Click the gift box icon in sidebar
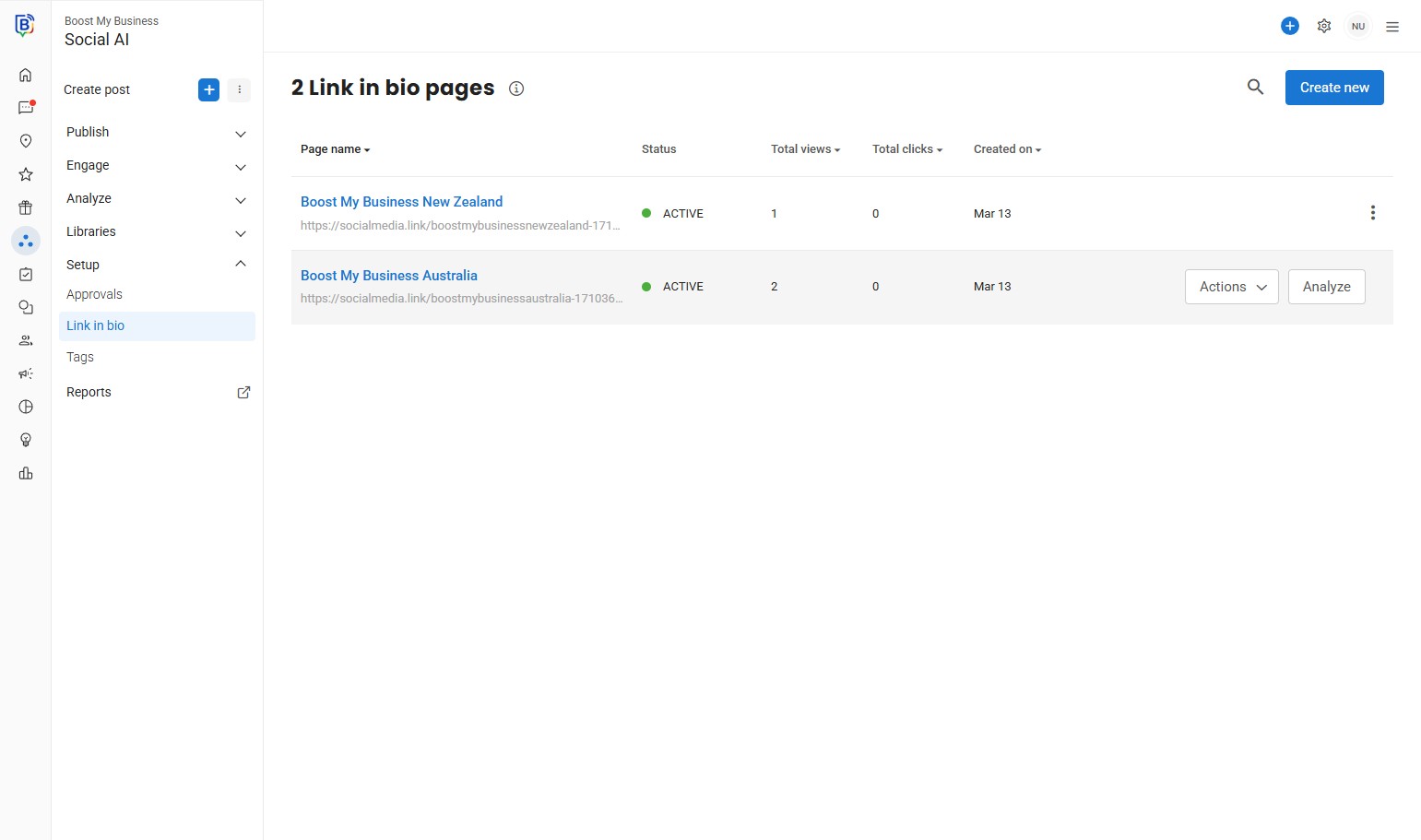 pos(26,207)
